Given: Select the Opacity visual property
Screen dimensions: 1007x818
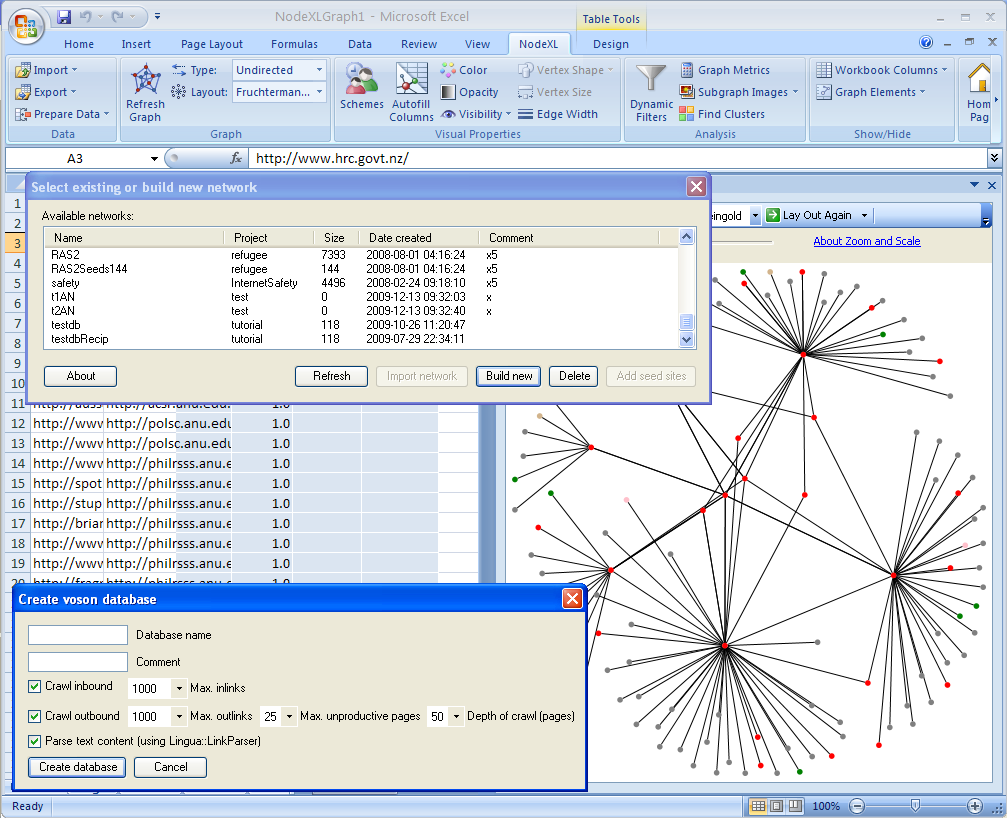Looking at the screenshot, I should pos(469,92).
